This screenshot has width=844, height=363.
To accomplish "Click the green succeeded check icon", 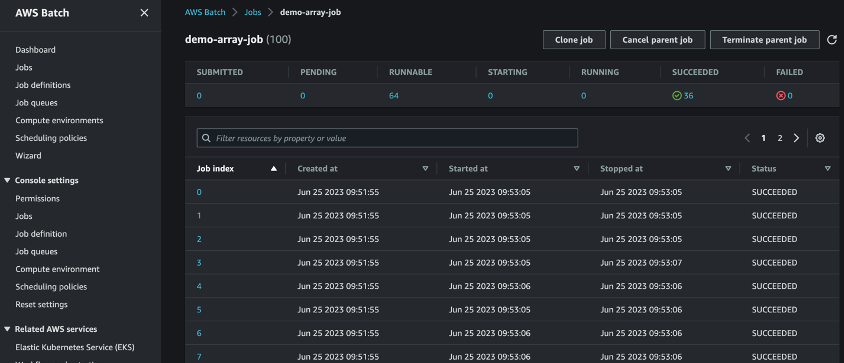I will pyautogui.click(x=677, y=96).
